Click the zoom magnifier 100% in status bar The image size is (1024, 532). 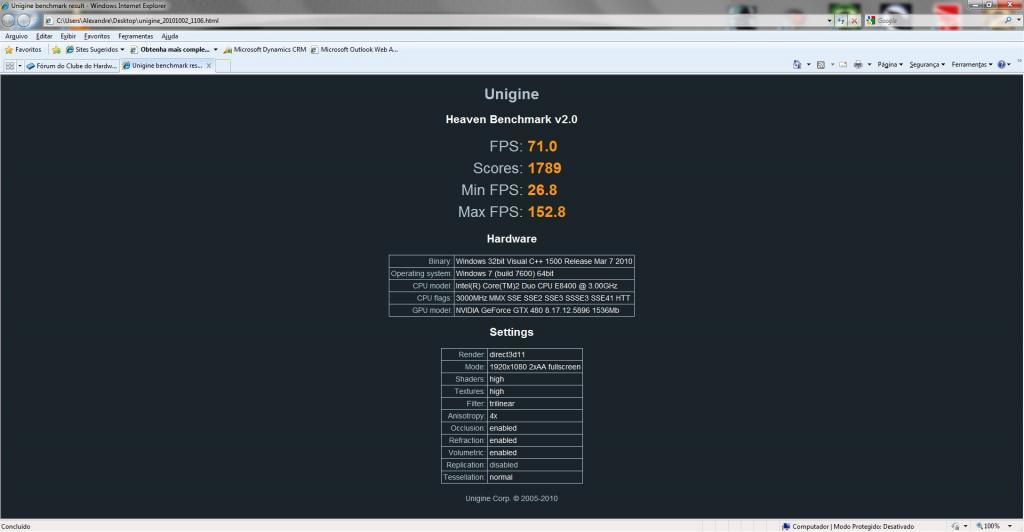click(x=988, y=526)
